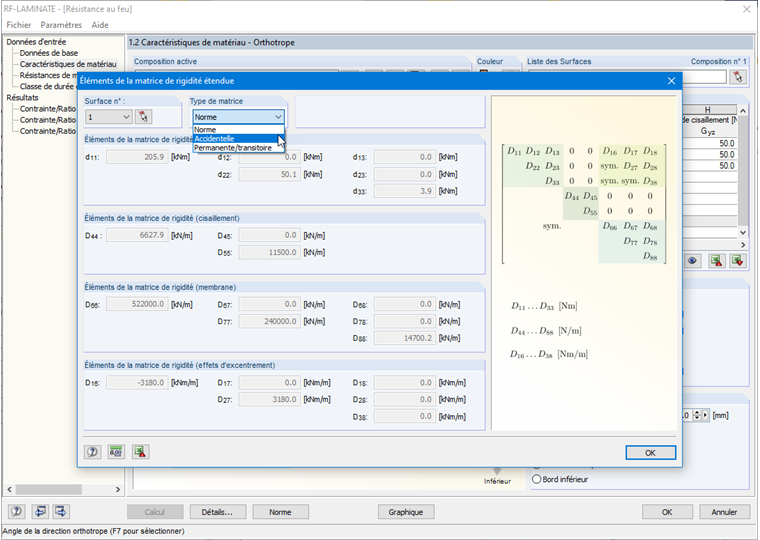This screenshot has height=540, width=760.
Task: Click the d11 field showing 205.9
Action: (x=137, y=157)
